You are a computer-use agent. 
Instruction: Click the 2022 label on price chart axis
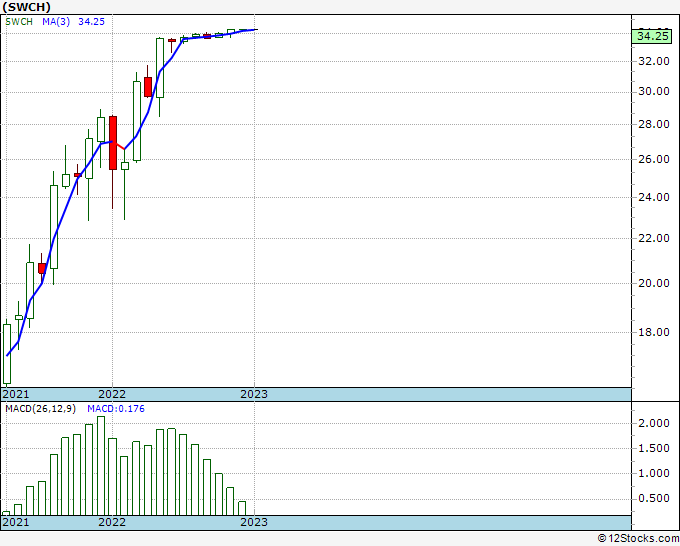pos(112,394)
